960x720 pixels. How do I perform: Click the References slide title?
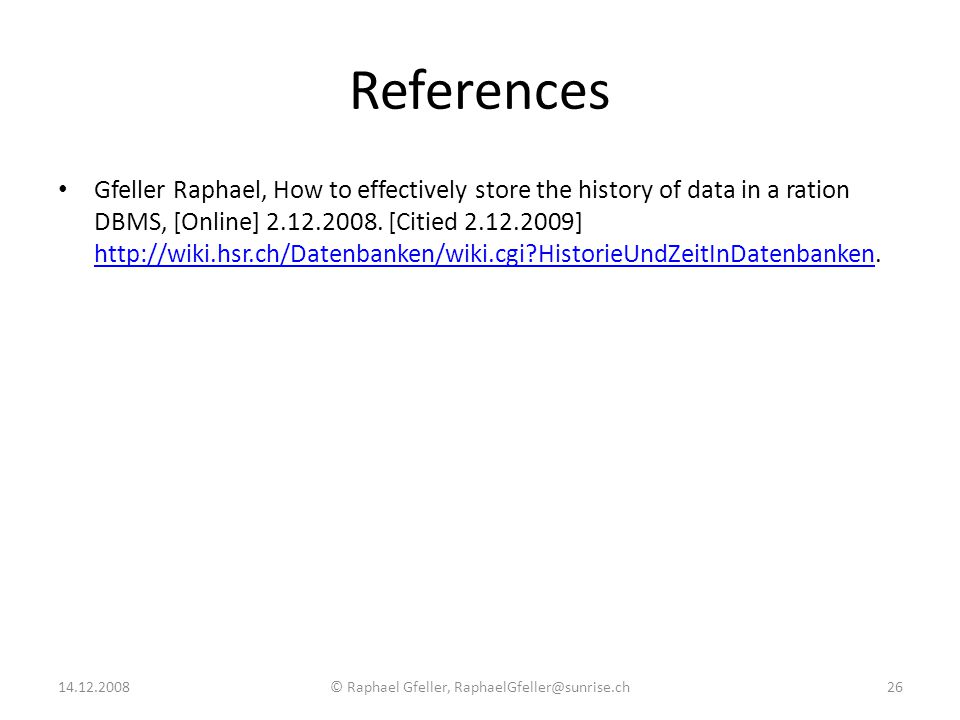pyautogui.click(x=479, y=91)
